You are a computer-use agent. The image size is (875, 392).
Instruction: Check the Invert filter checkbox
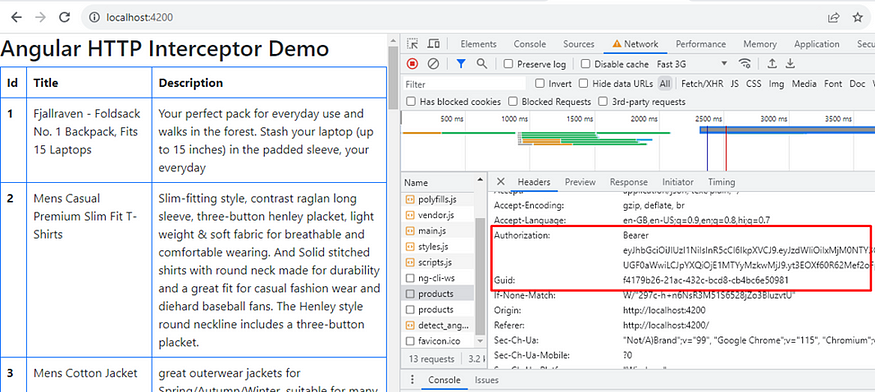click(x=540, y=84)
